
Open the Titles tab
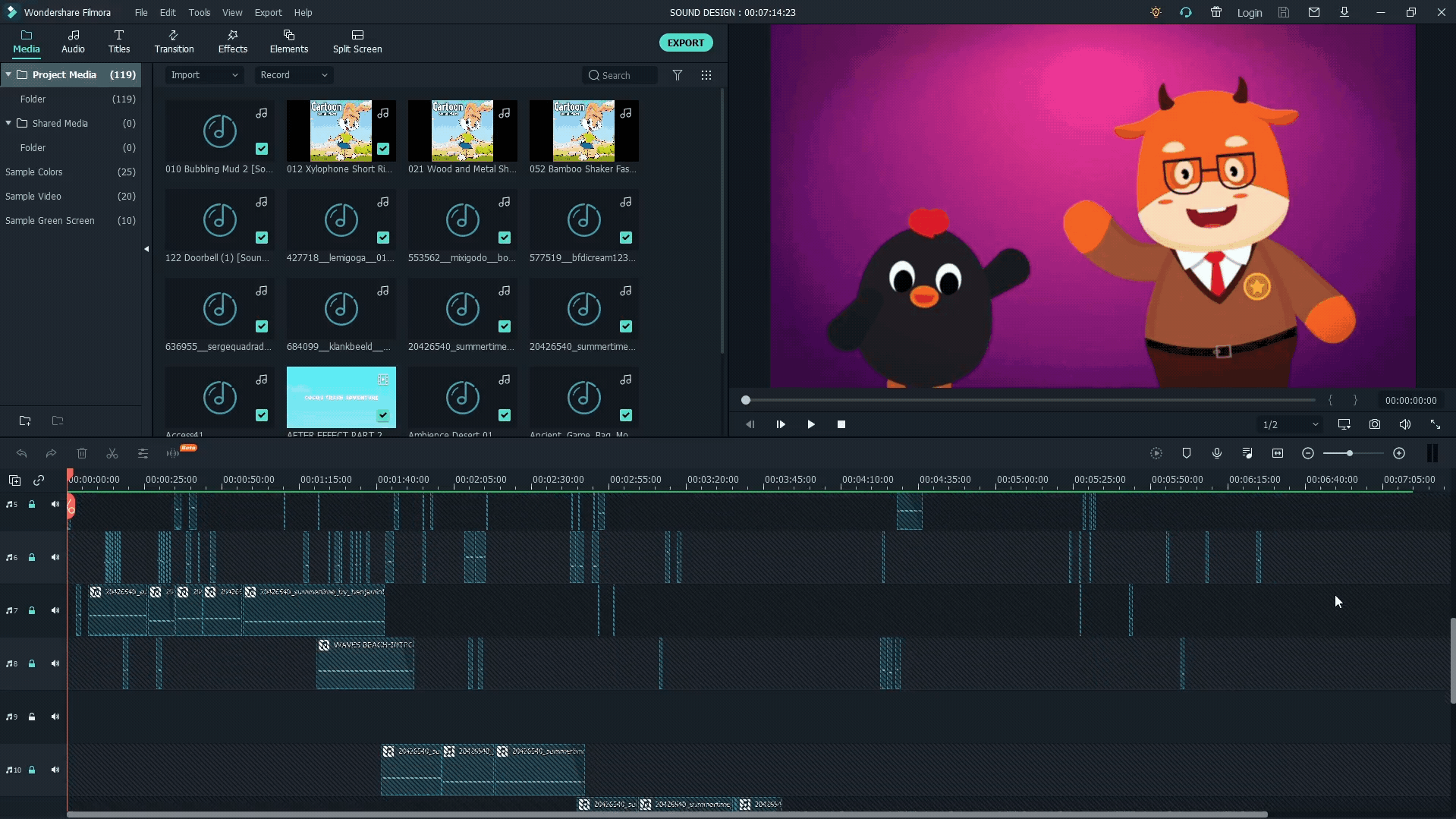118,42
